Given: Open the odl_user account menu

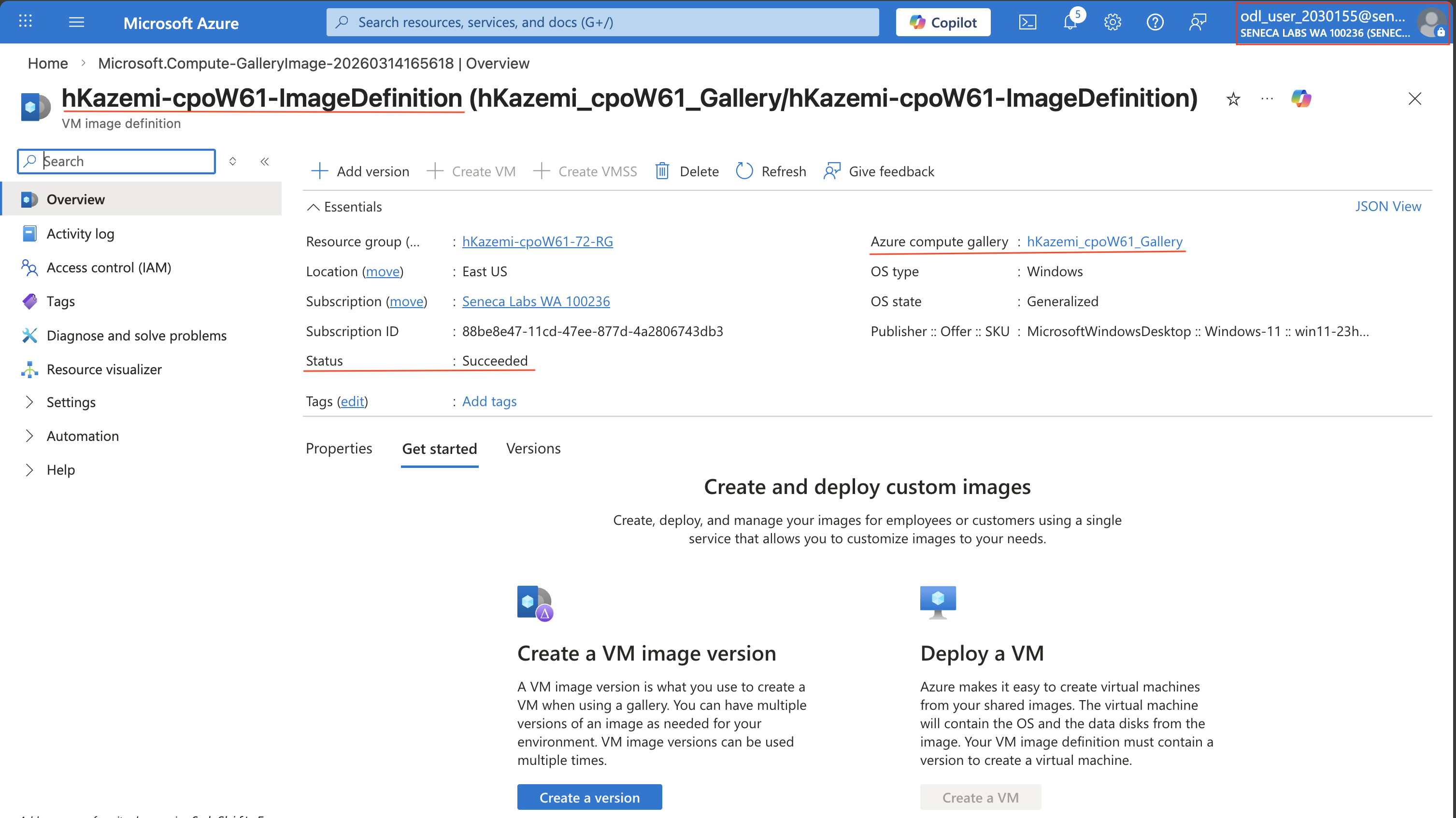Looking at the screenshot, I should 1342,23.
